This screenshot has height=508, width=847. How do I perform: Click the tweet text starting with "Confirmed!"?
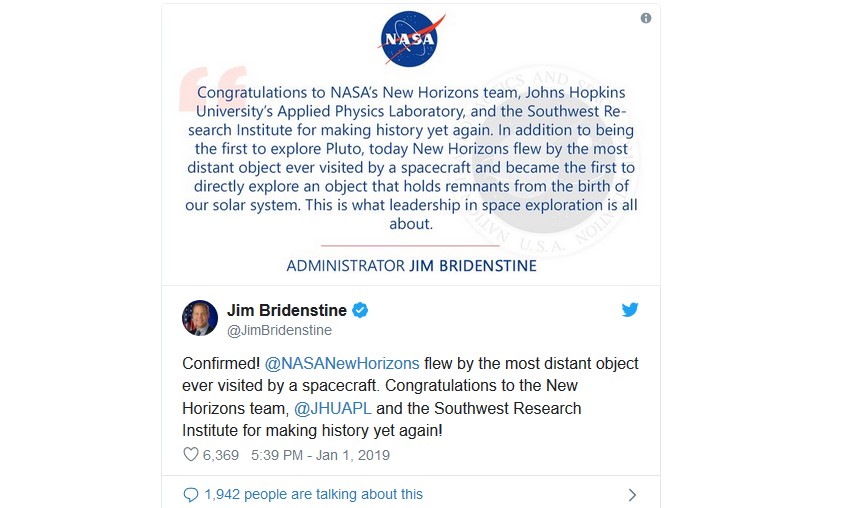(410, 396)
